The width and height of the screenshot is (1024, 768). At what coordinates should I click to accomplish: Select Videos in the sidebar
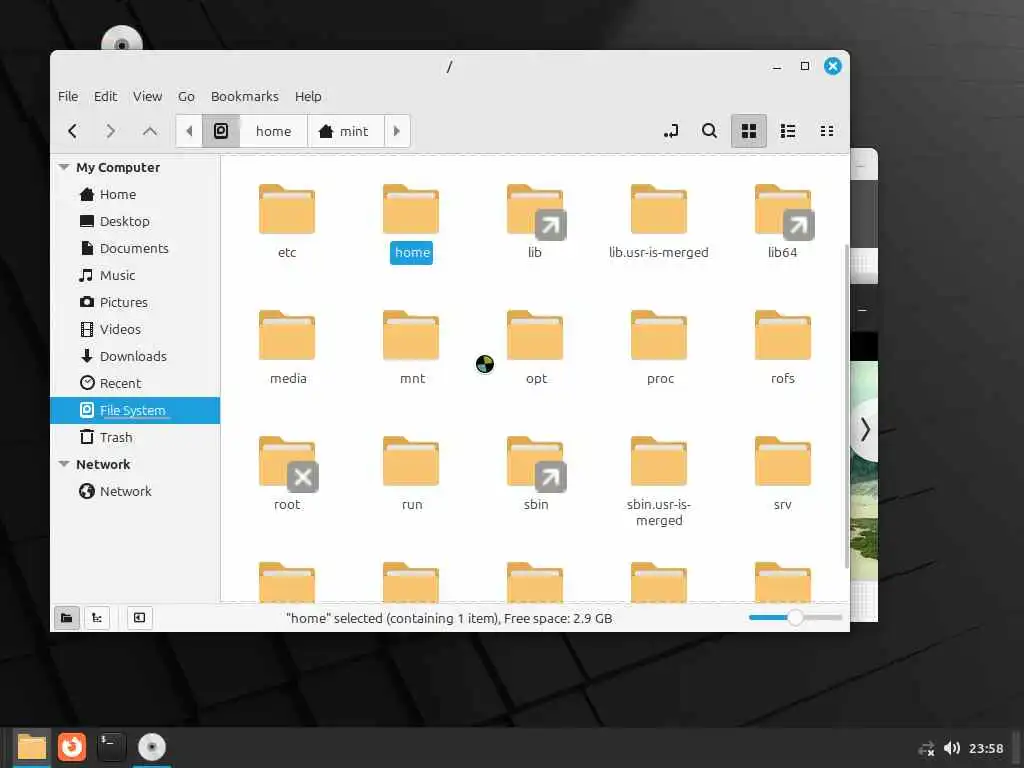click(x=135, y=329)
